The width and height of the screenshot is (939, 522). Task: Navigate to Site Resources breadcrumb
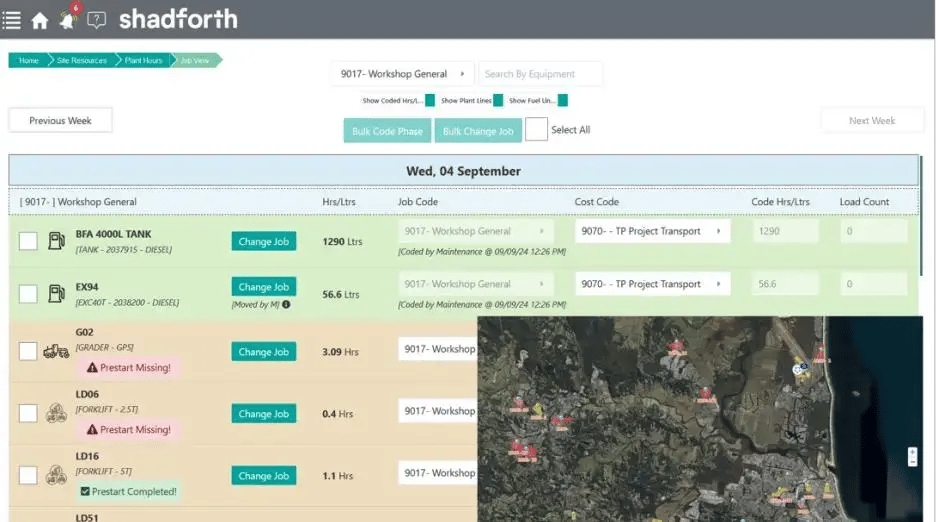(x=81, y=60)
